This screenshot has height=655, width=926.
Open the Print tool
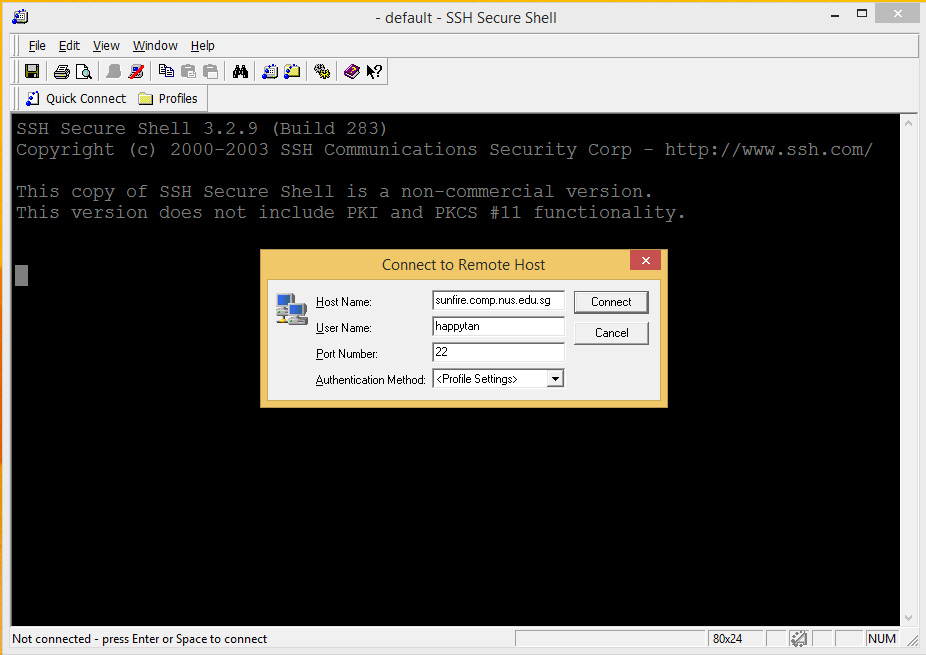tap(60, 71)
